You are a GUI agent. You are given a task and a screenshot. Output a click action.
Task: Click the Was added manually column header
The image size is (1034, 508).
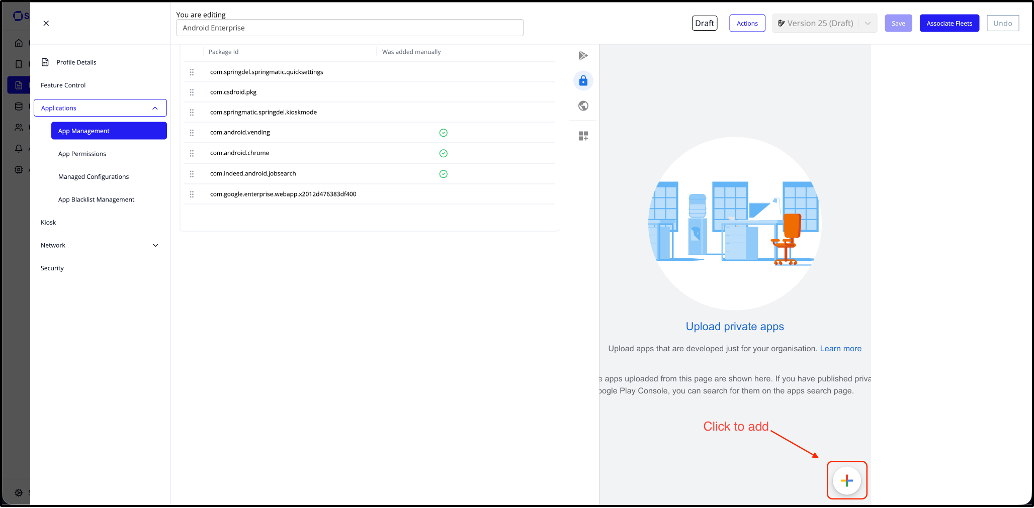pyautogui.click(x=411, y=51)
